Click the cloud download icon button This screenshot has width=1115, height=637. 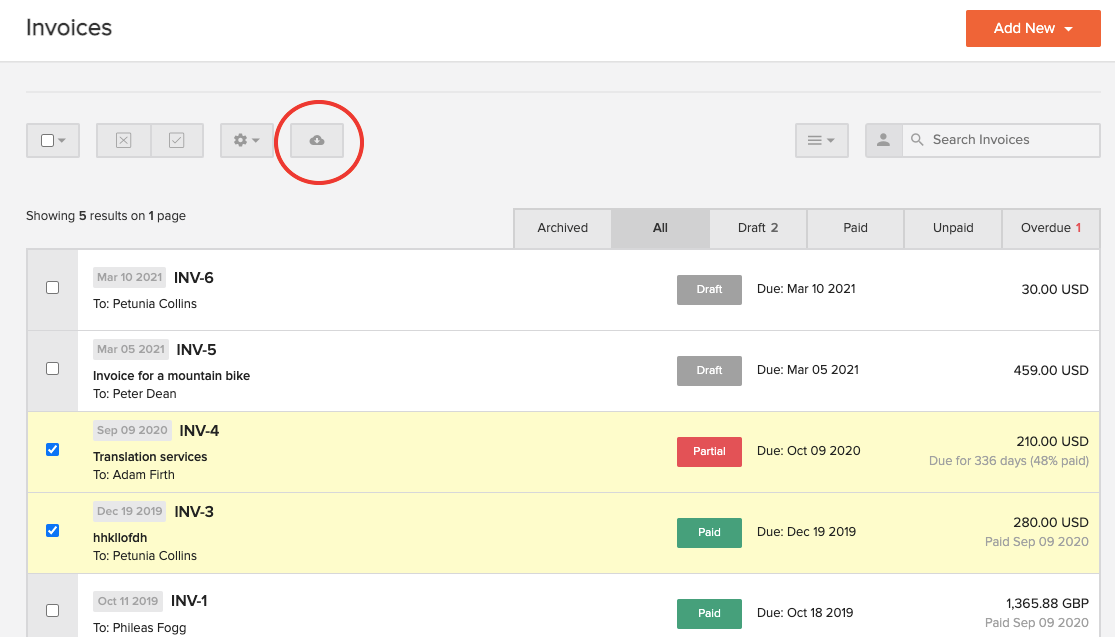click(317, 140)
